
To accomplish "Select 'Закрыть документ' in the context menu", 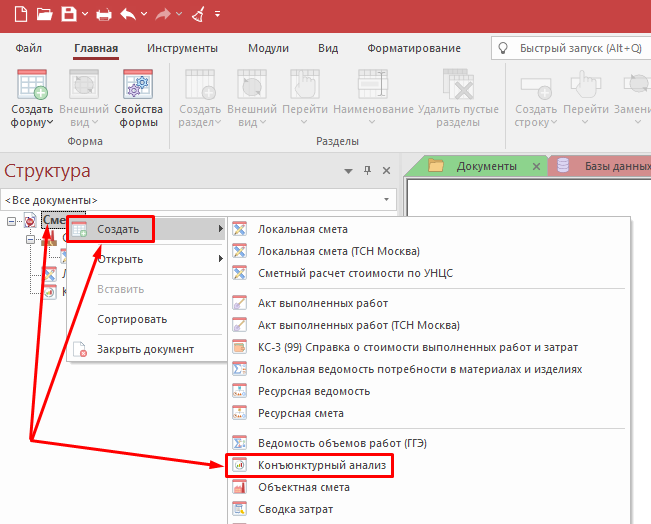I will pos(145,349).
